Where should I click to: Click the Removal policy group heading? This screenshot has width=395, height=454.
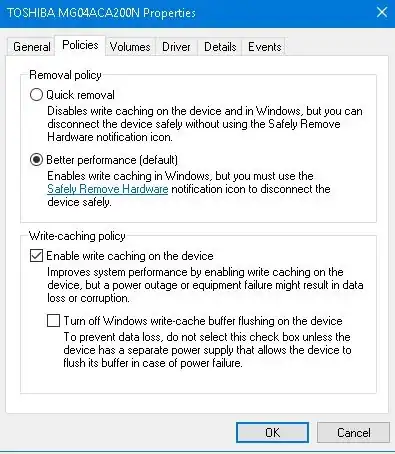[65, 75]
